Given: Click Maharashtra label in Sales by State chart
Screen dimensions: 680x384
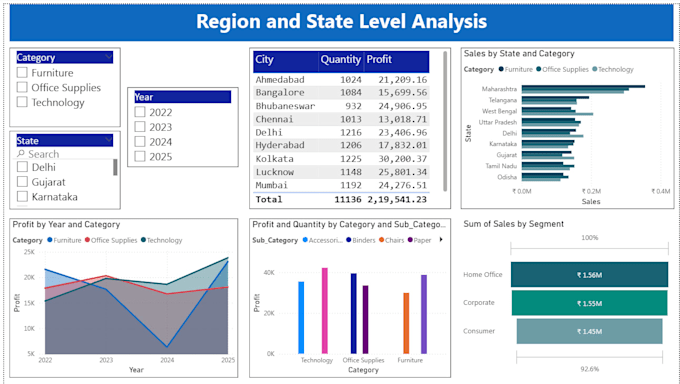Looking at the screenshot, I should [499, 89].
